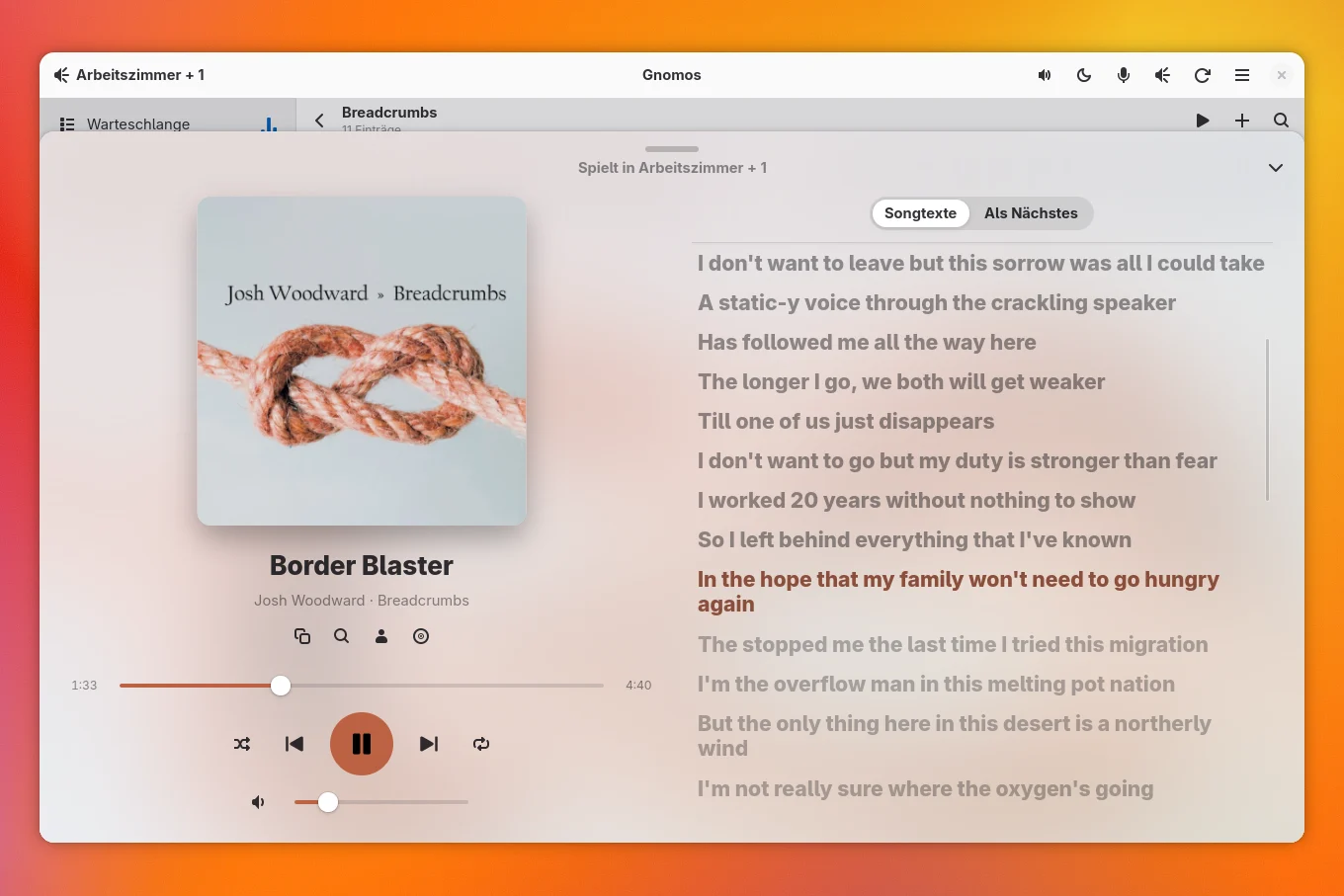Go to the previous track
The image size is (1344, 896).
pyautogui.click(x=294, y=744)
